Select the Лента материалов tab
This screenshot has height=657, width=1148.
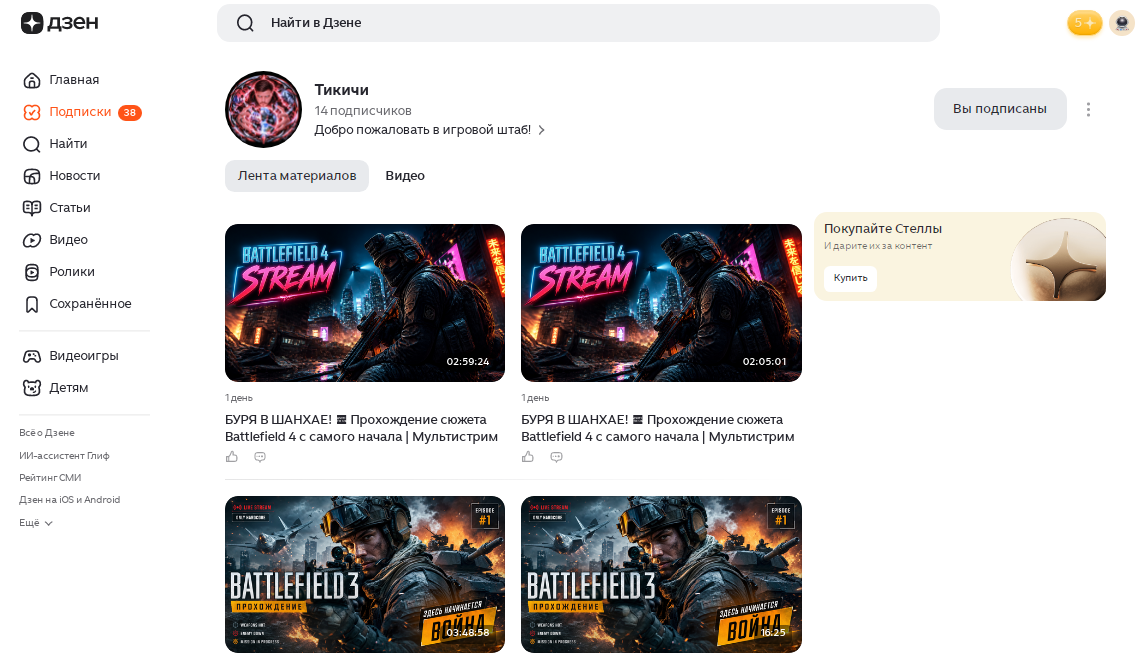(x=297, y=176)
